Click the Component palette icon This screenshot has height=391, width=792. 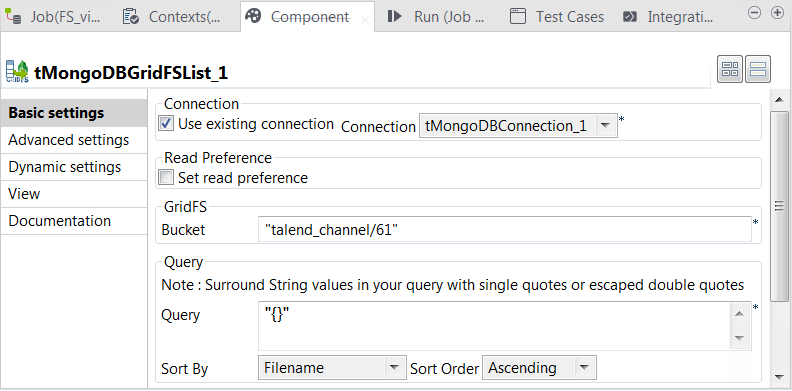click(x=253, y=16)
